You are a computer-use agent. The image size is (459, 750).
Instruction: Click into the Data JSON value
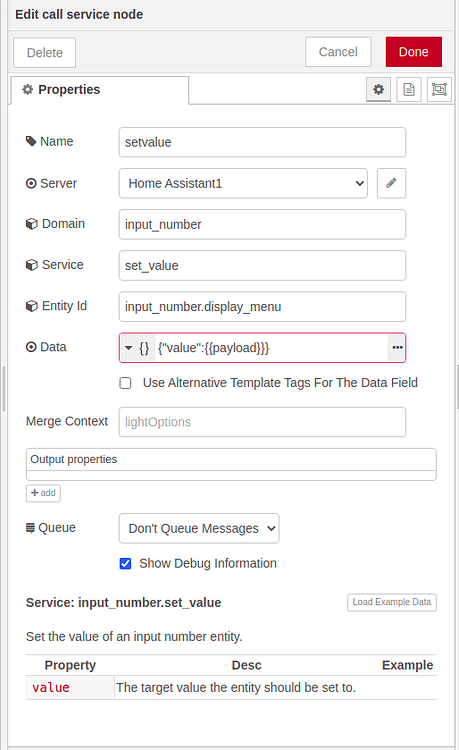pos(270,348)
